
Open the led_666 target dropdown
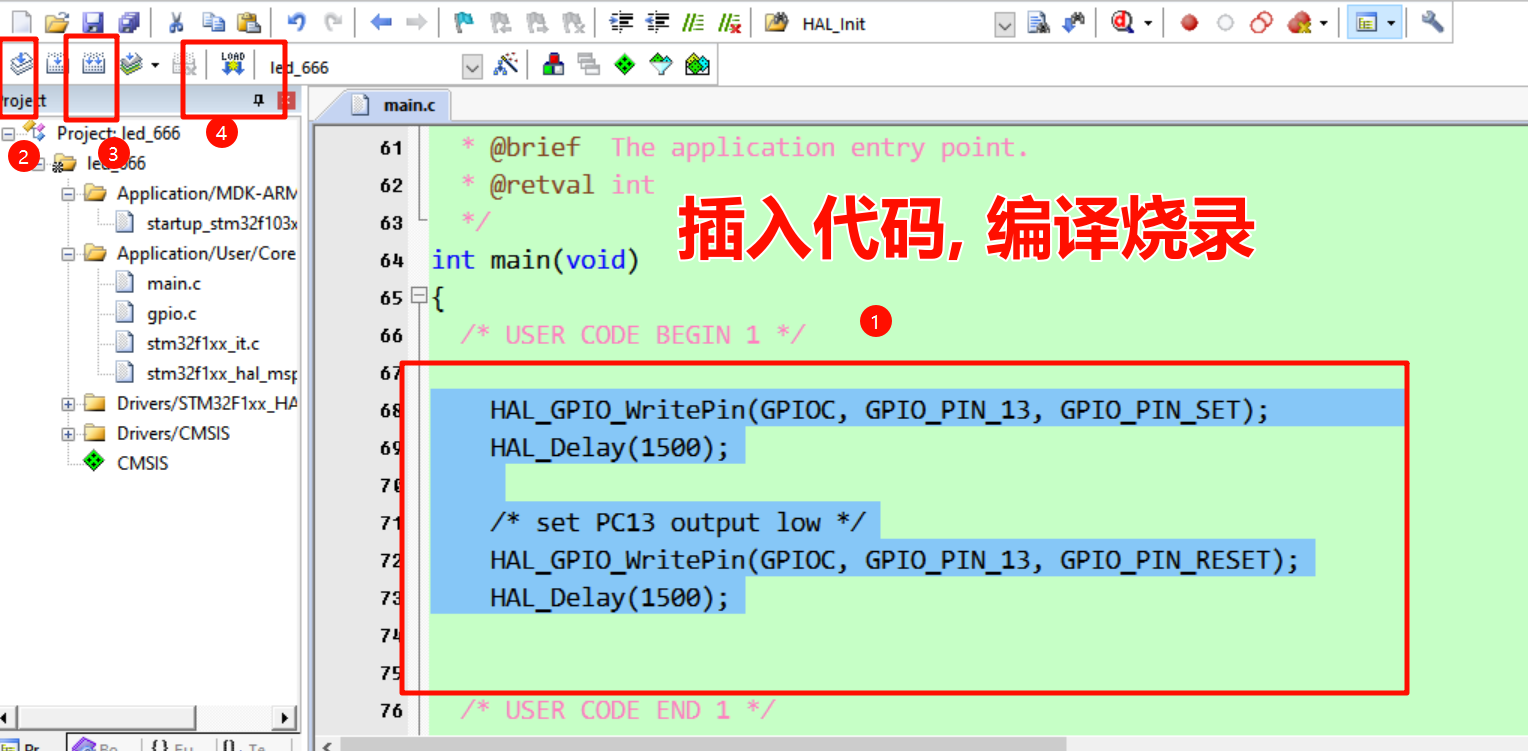tap(472, 67)
